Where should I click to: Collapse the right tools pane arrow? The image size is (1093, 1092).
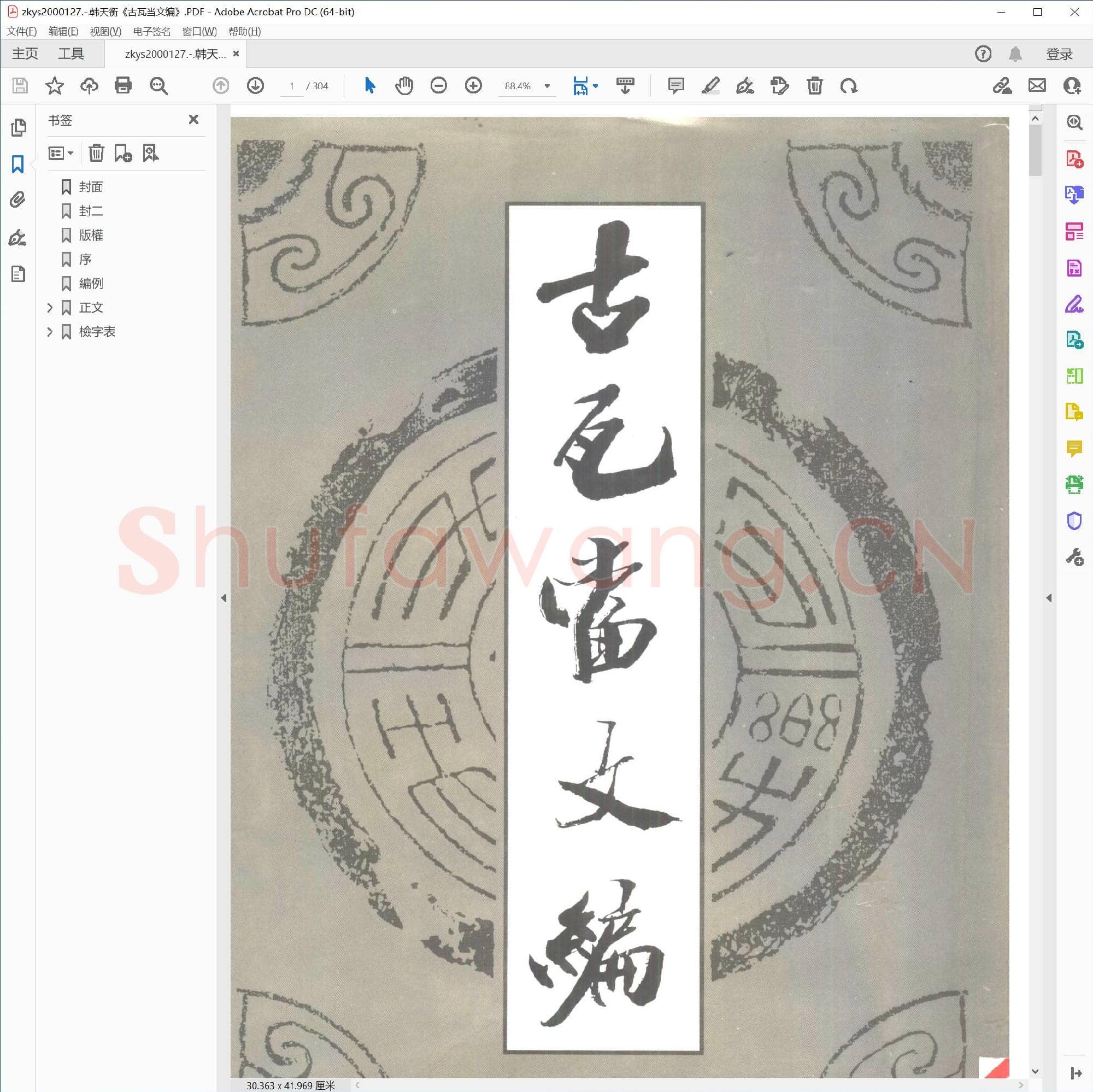(1049, 598)
